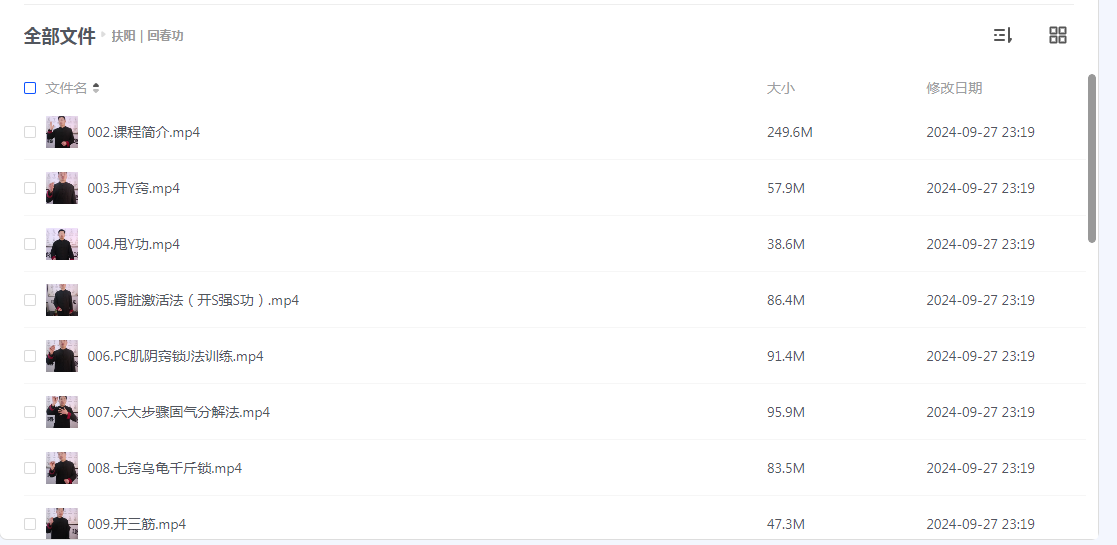
Task: Click the 修改日期 column header
Action: pos(954,88)
